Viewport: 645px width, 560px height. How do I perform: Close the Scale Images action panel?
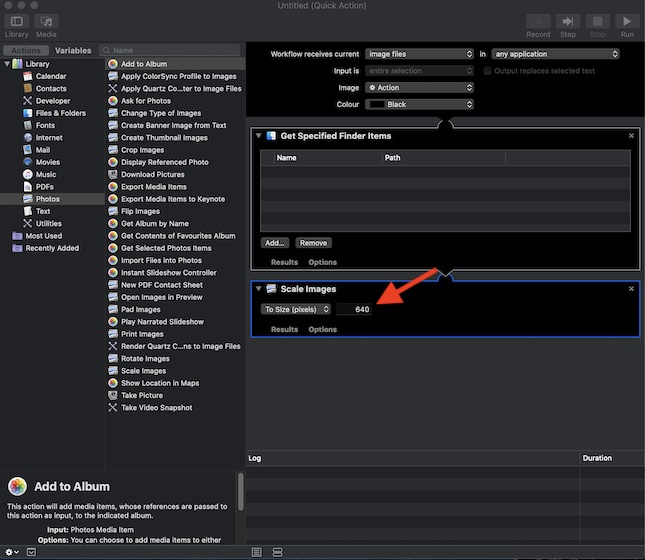pos(631,289)
